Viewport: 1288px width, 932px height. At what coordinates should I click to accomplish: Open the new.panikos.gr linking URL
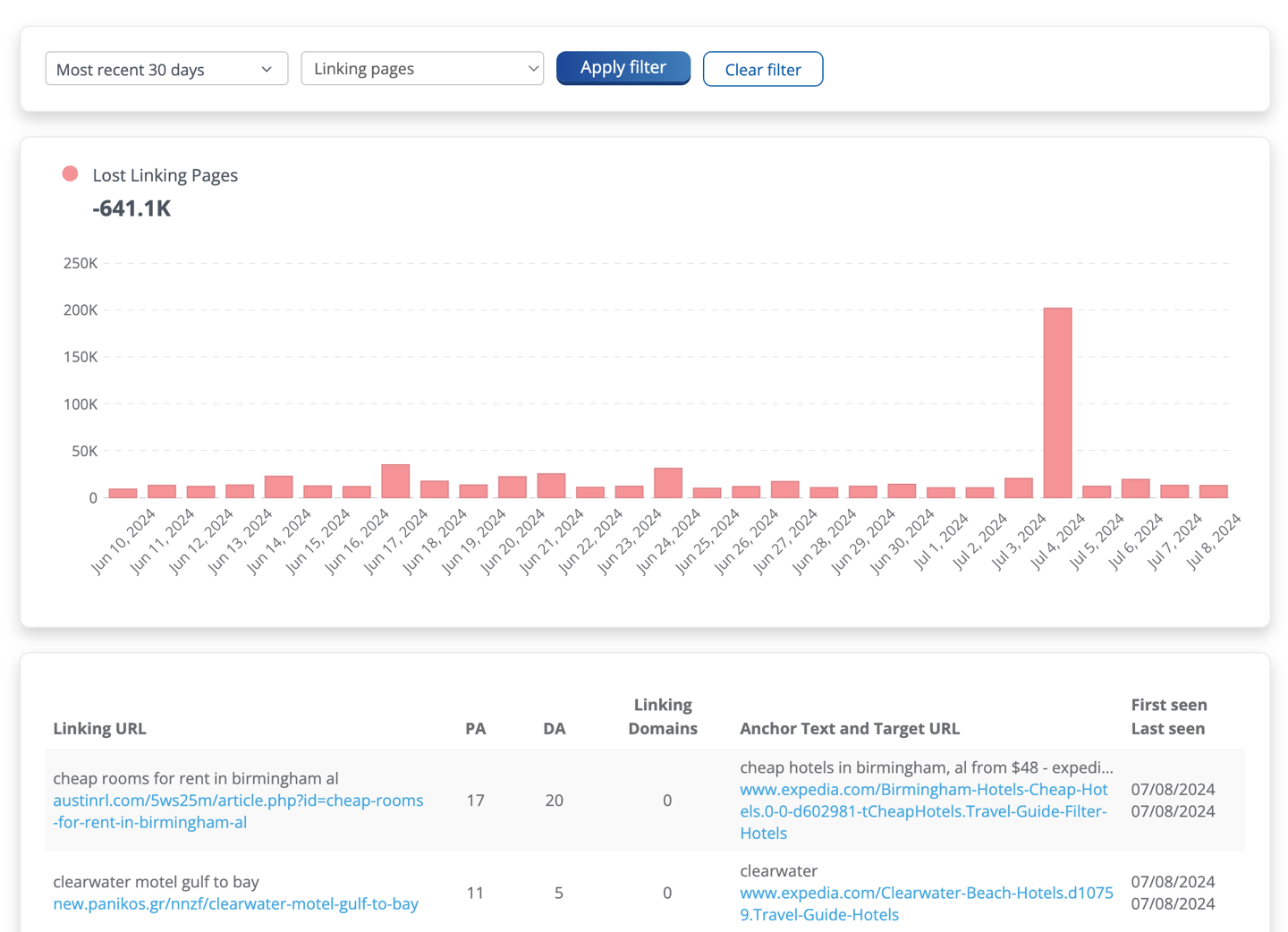[x=236, y=903]
